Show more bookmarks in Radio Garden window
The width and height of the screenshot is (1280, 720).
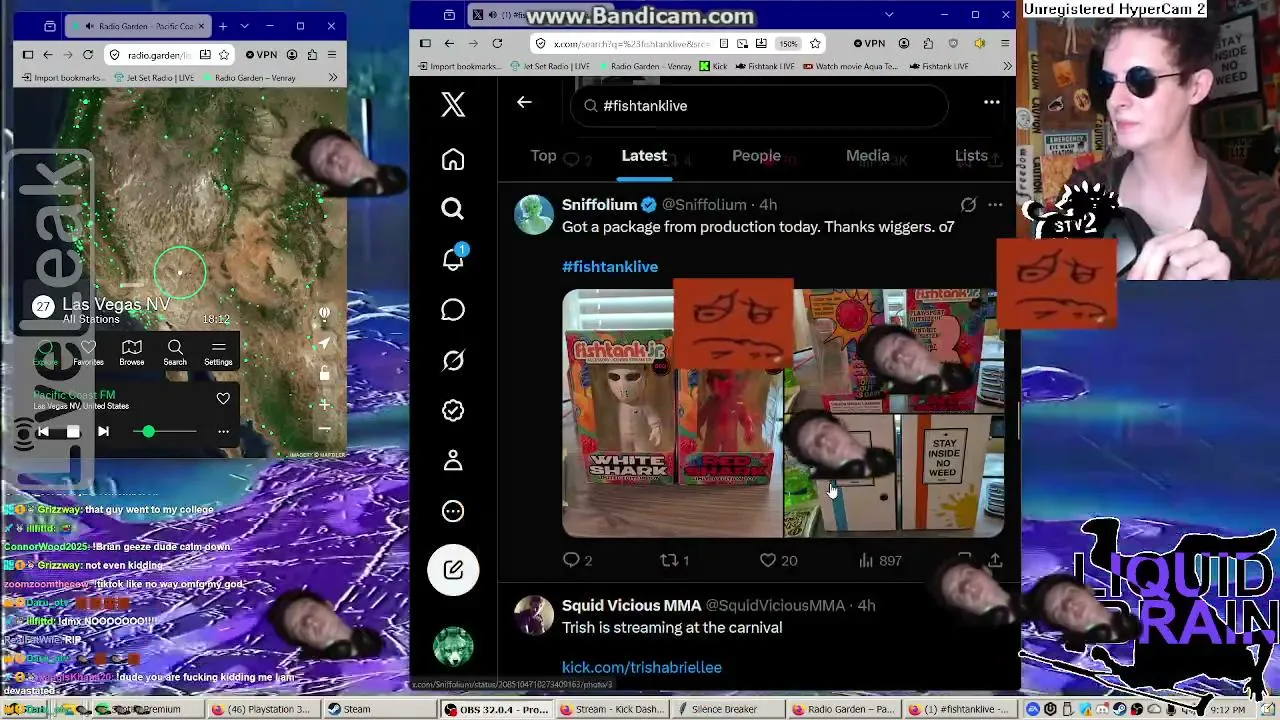[333, 77]
